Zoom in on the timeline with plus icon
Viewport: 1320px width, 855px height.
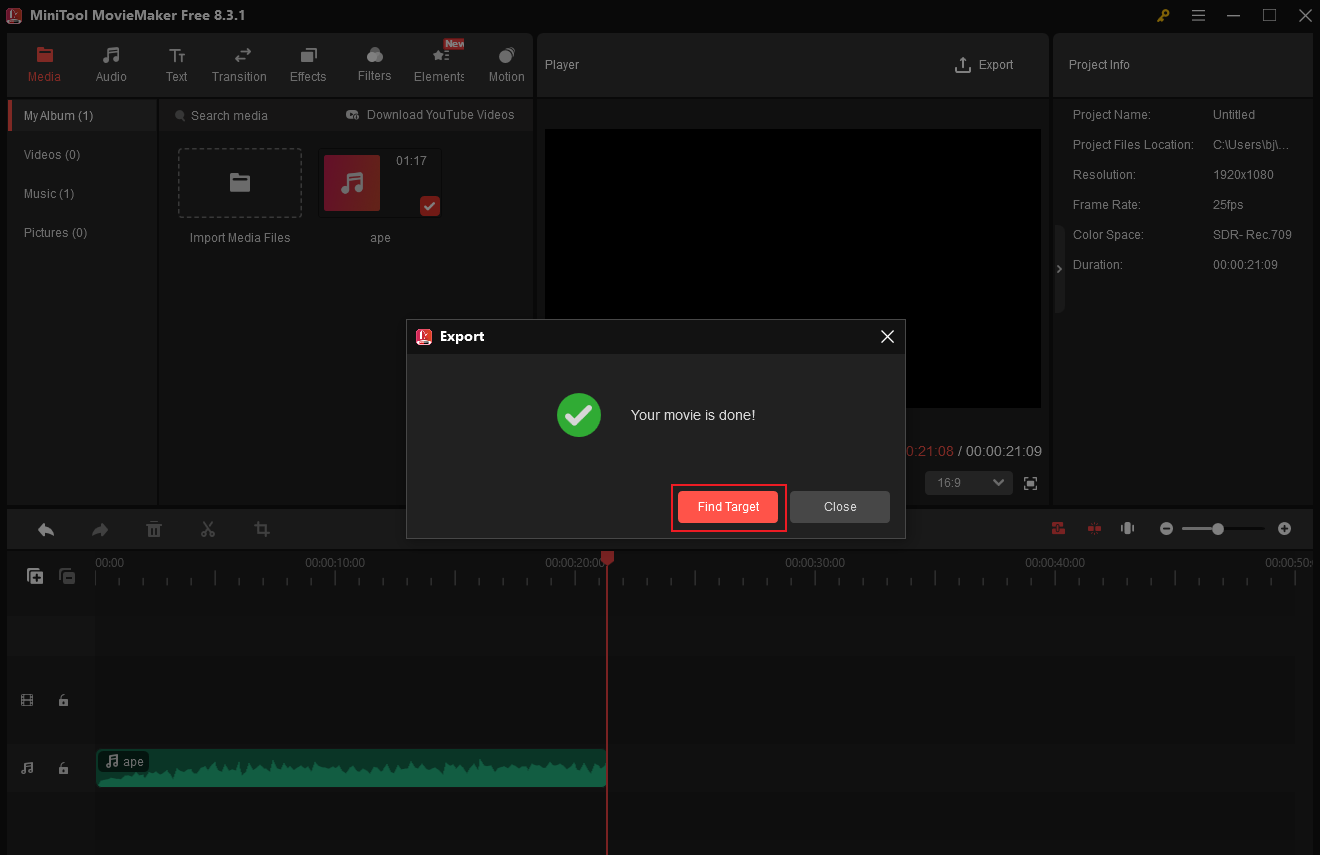[1284, 528]
